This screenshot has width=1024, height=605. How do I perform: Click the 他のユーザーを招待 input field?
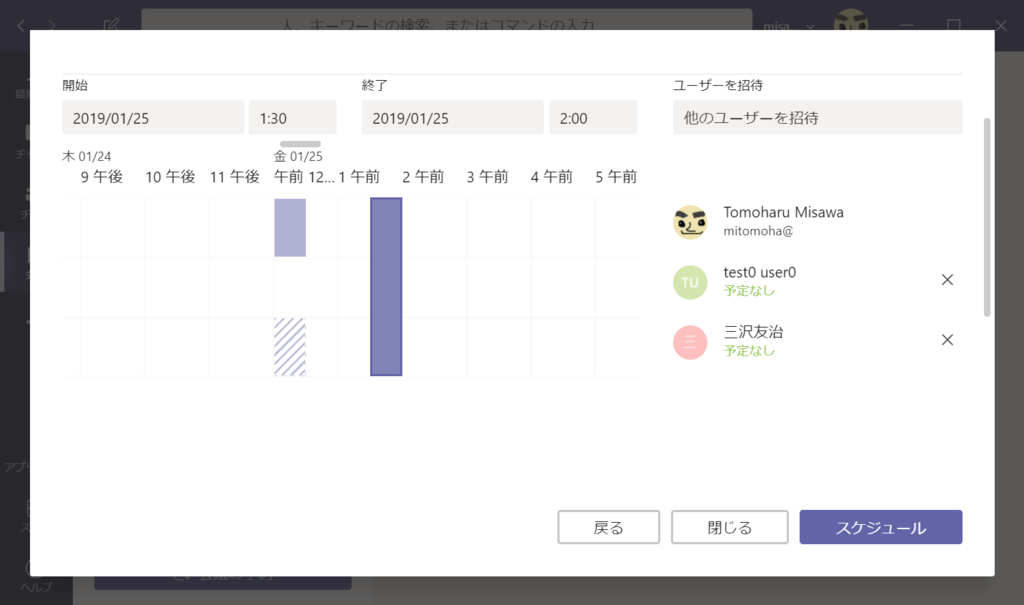pos(817,117)
